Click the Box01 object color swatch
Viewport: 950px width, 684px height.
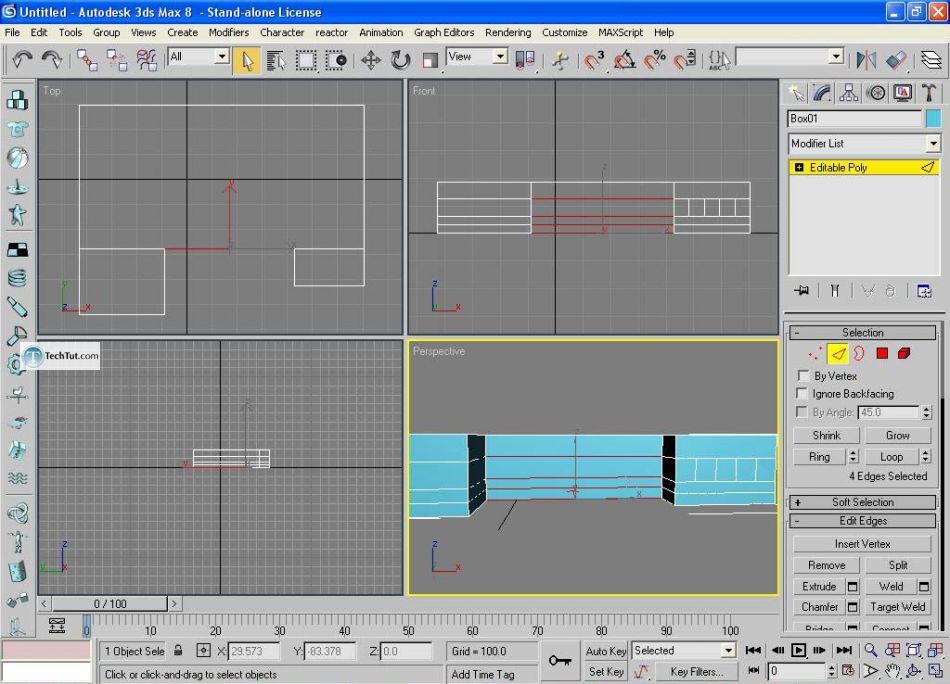tap(933, 118)
